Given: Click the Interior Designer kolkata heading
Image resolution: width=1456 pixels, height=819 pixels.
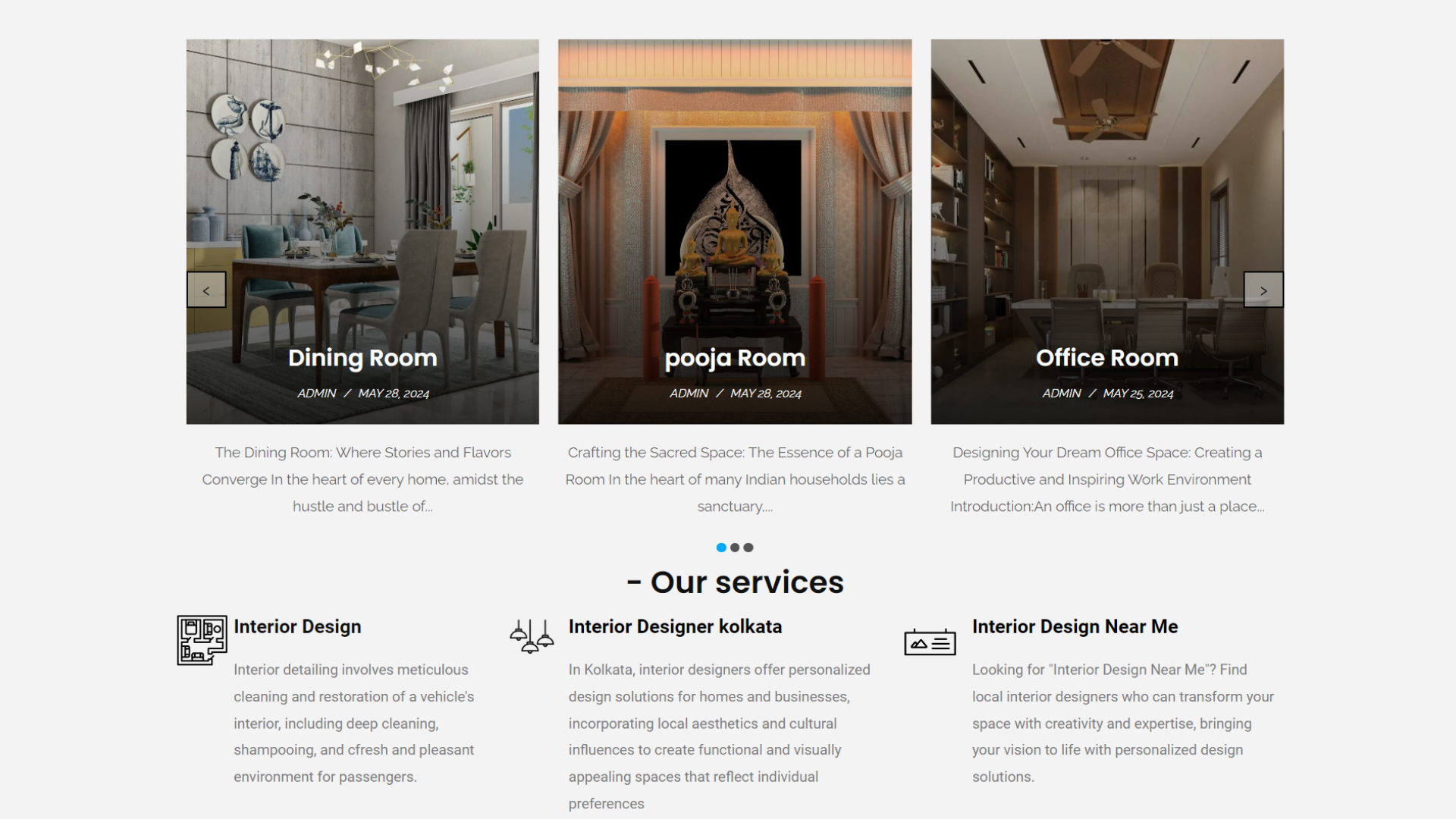Looking at the screenshot, I should pyautogui.click(x=675, y=626).
